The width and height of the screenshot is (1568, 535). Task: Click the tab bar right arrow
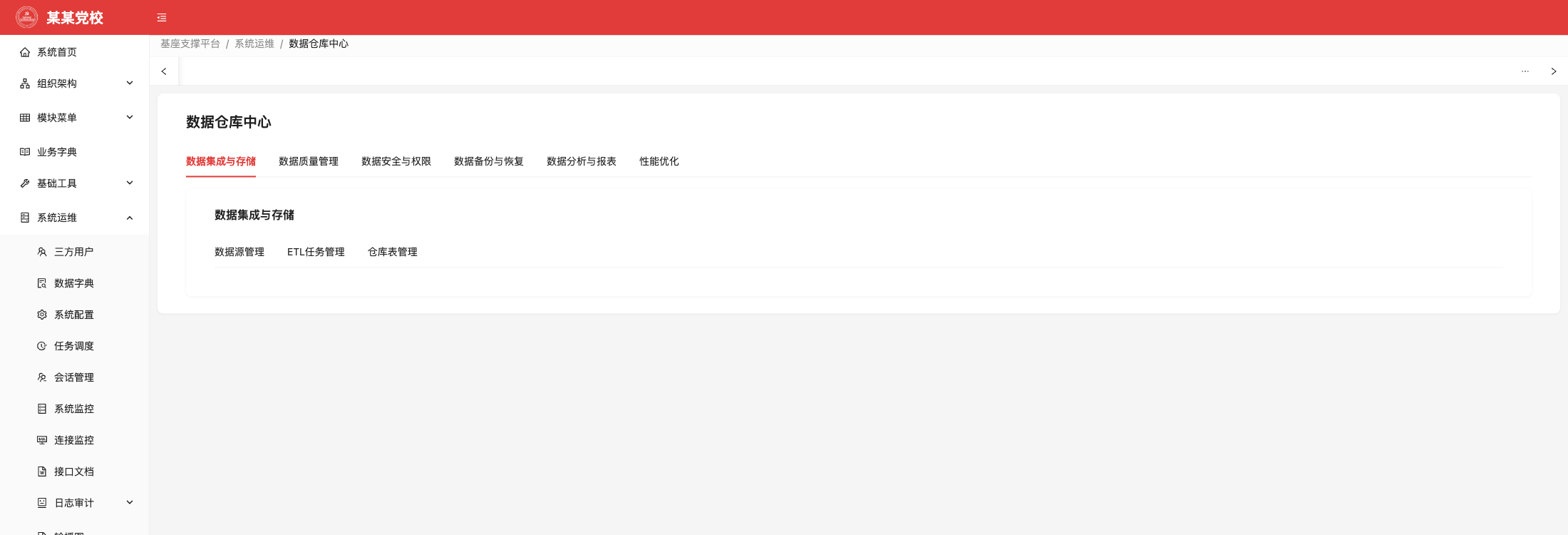(x=1554, y=71)
